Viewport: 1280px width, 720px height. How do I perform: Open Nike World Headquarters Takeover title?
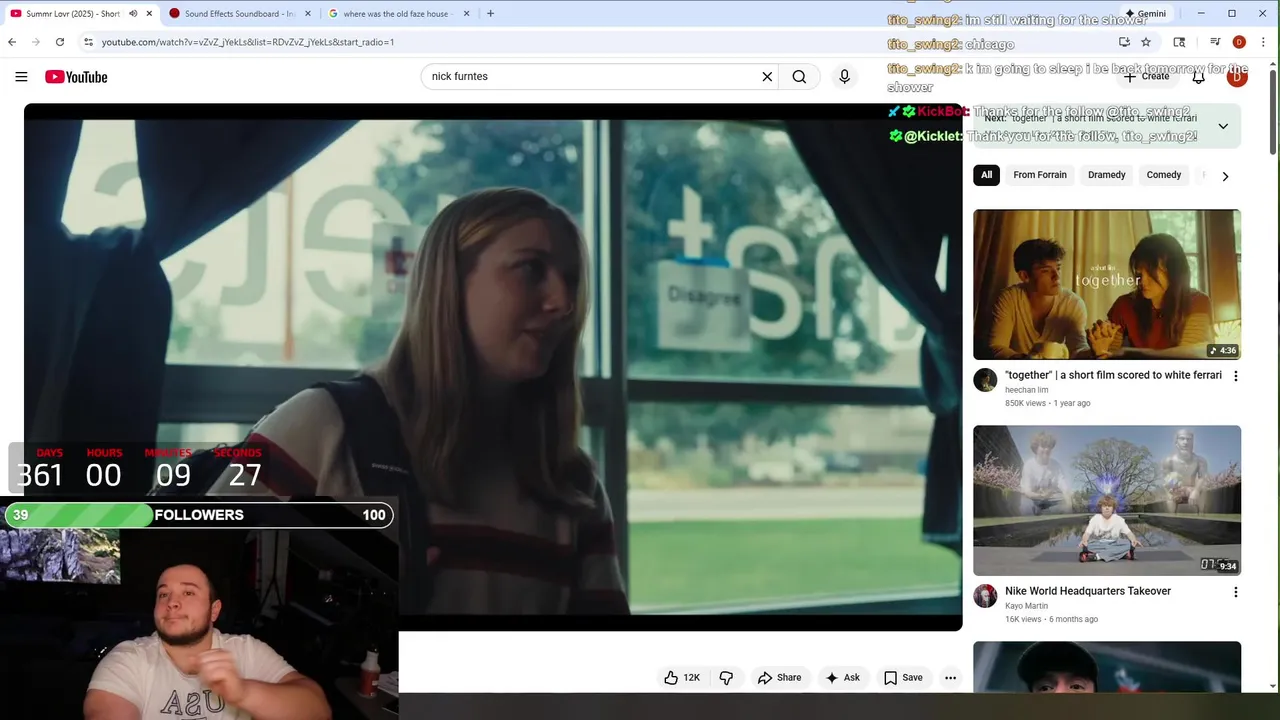coord(1088,591)
